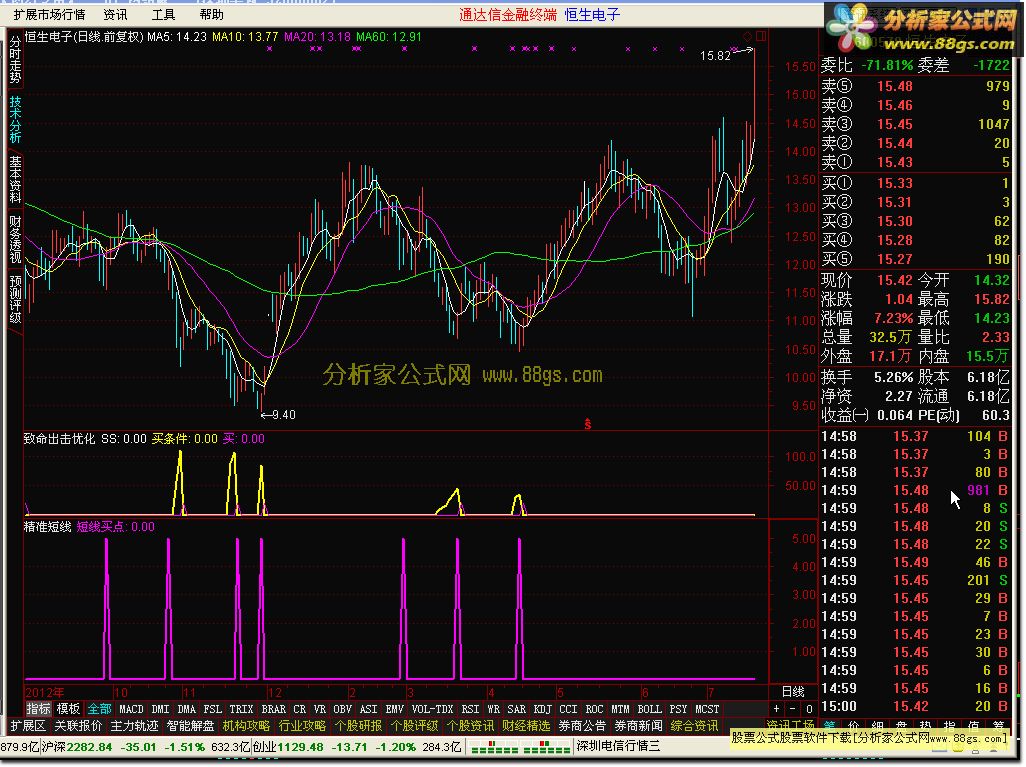The width and height of the screenshot is (1026, 767).
Task: Select the 模板 tab below the chart
Action: point(68,709)
